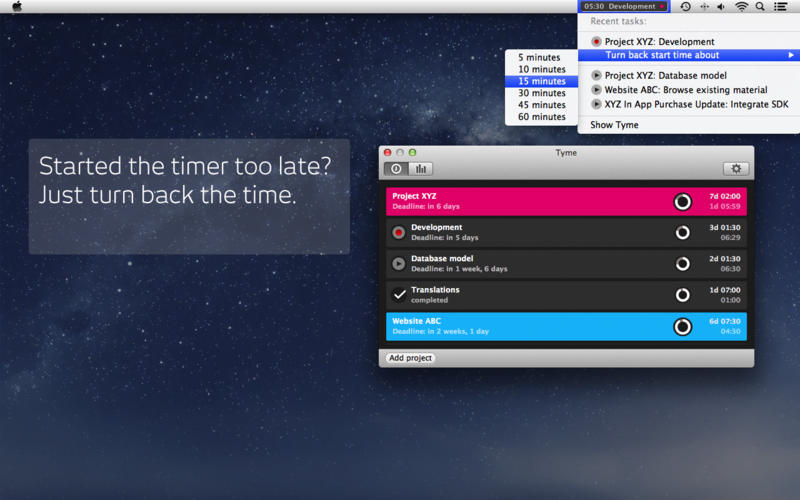The image size is (800, 500).
Task: Minimize the Tyme window with yellow button
Action: pos(400,153)
